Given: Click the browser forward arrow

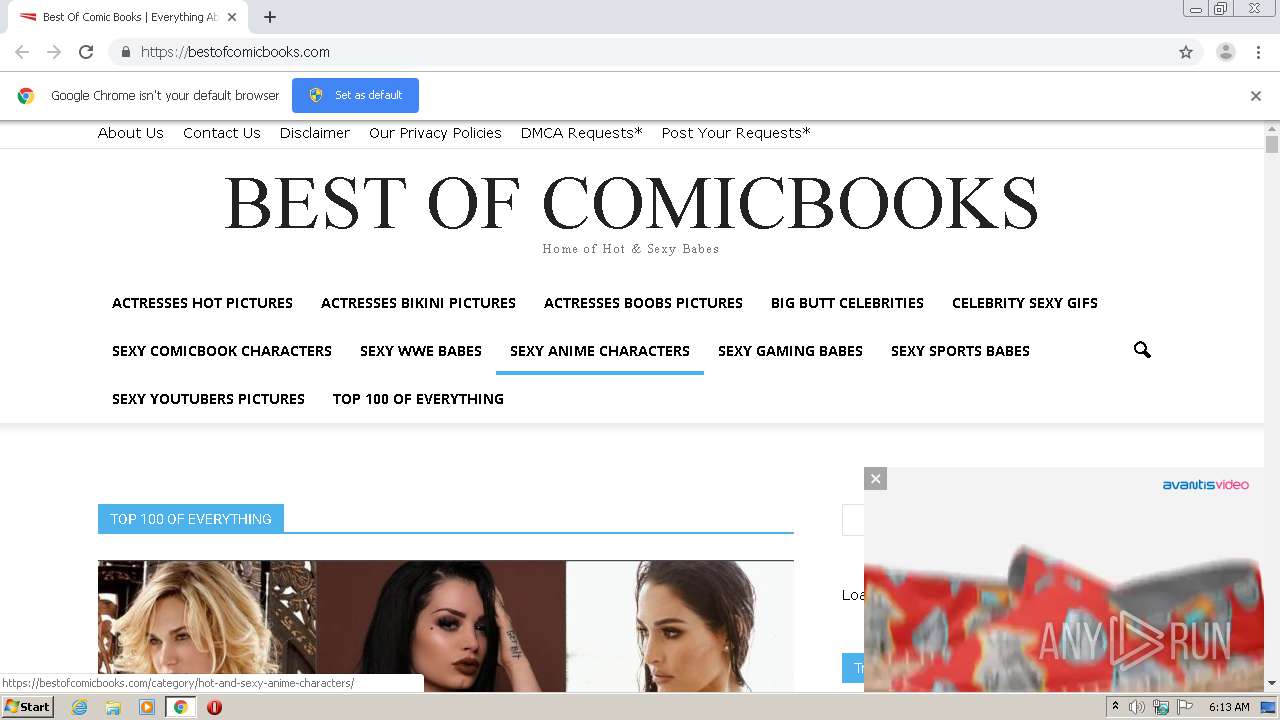Looking at the screenshot, I should pyautogui.click(x=54, y=52).
